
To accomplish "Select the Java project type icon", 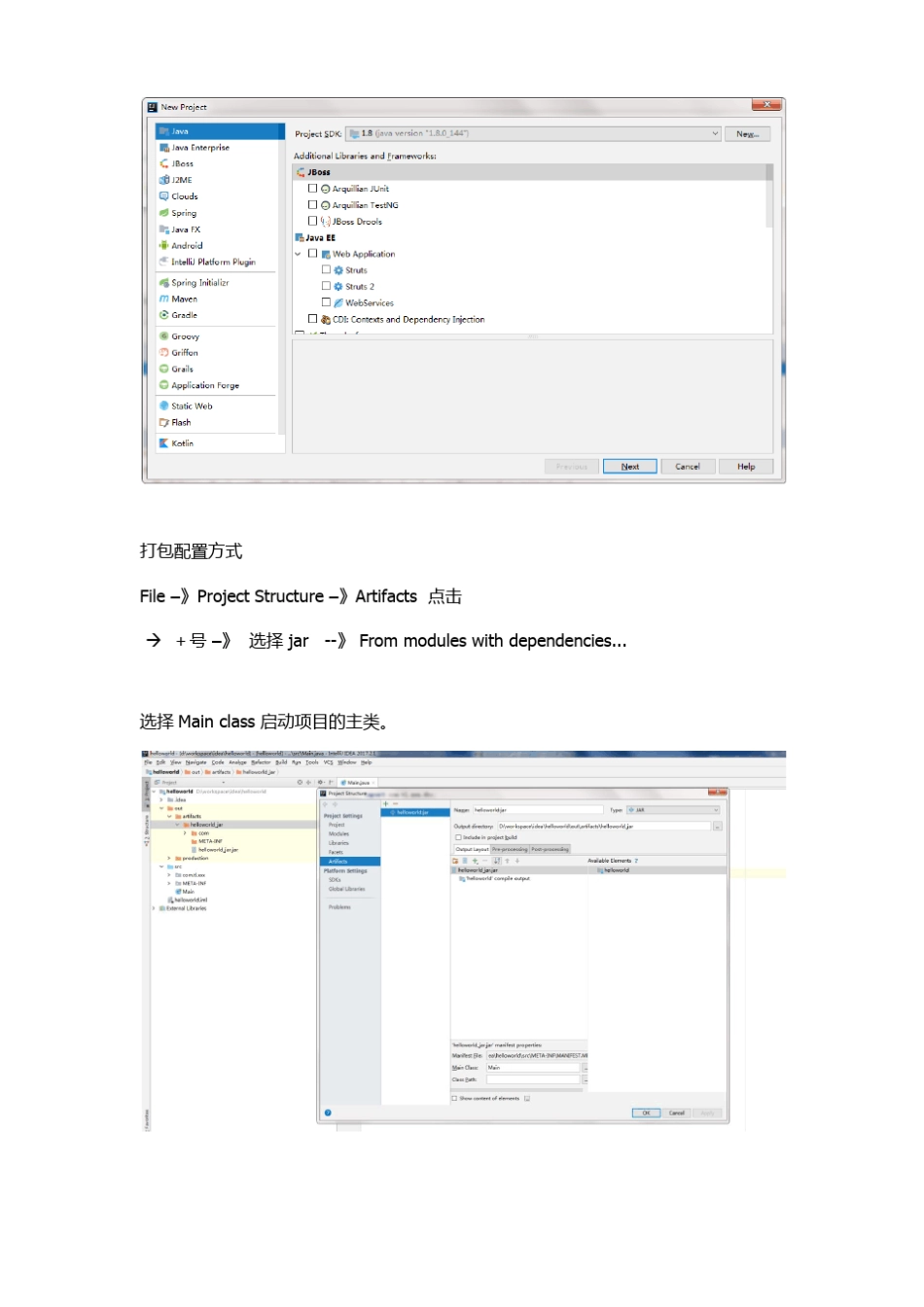I will click(164, 131).
